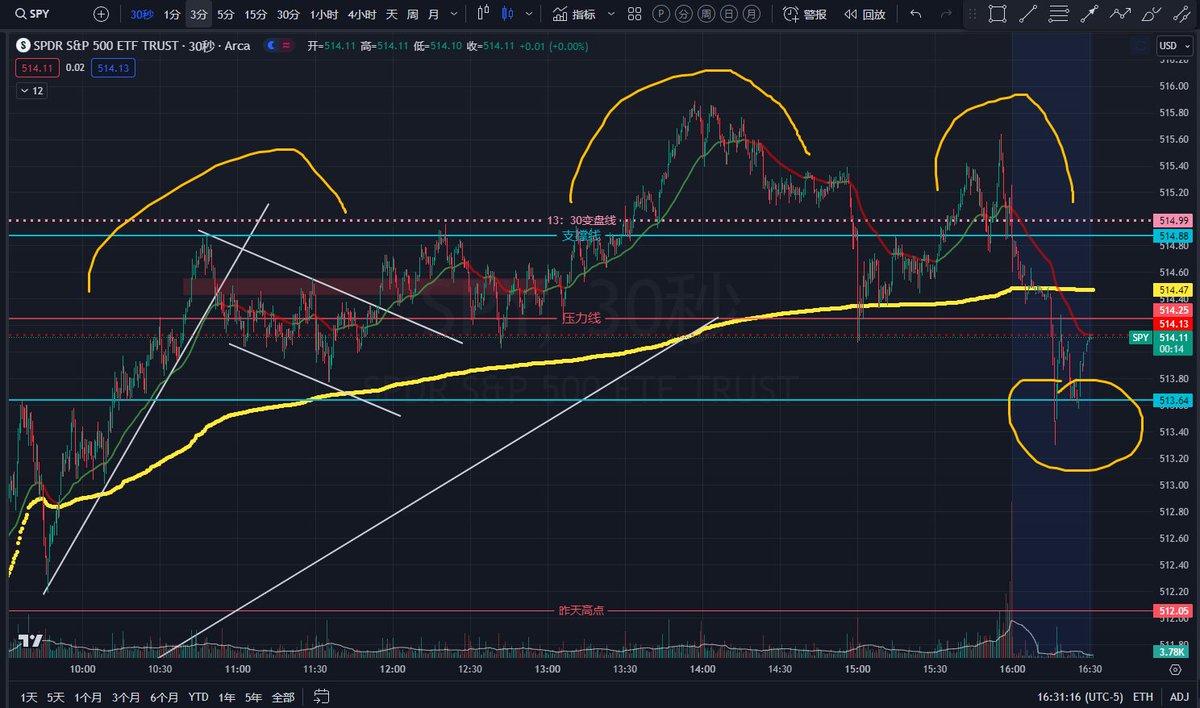Toggle ETH extended trading hours
The image size is (1200, 708).
click(1143, 697)
